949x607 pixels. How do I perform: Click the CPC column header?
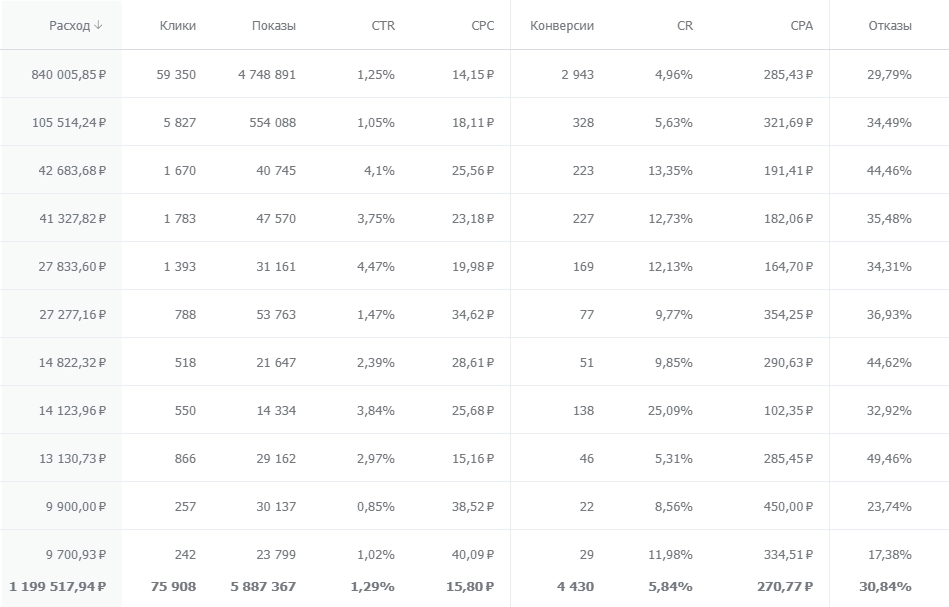(482, 26)
